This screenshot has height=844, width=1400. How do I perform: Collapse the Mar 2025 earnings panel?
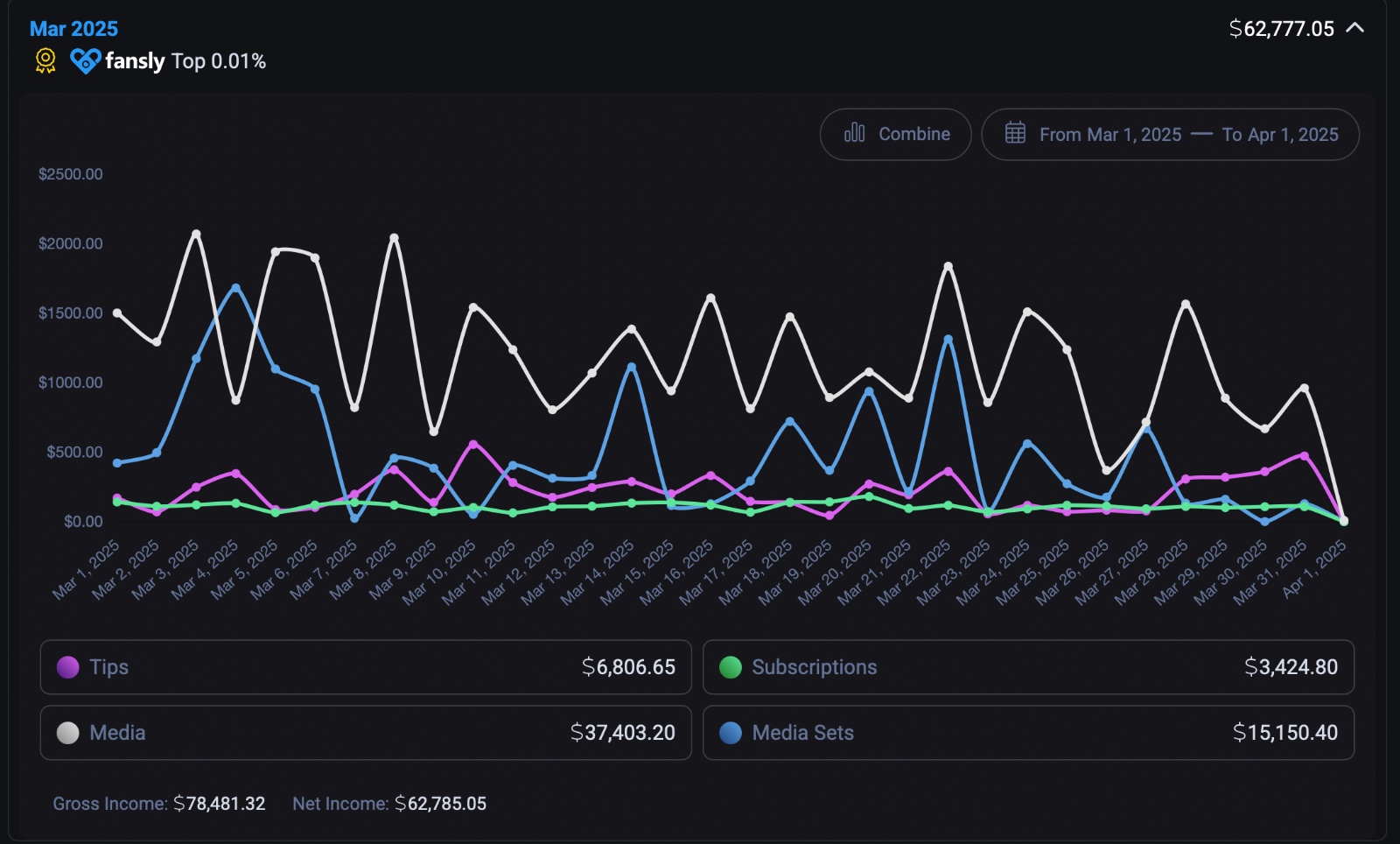tap(1355, 28)
